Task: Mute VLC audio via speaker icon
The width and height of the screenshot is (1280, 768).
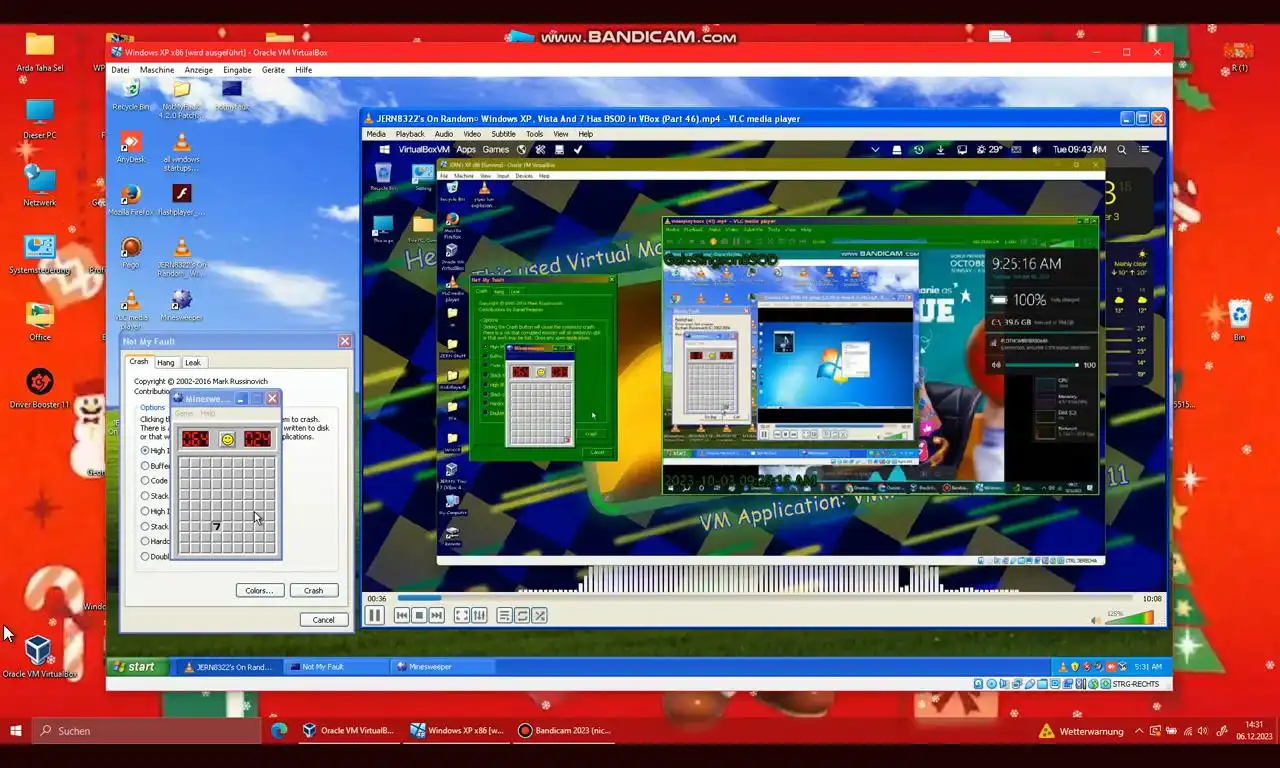Action: coord(1096,620)
